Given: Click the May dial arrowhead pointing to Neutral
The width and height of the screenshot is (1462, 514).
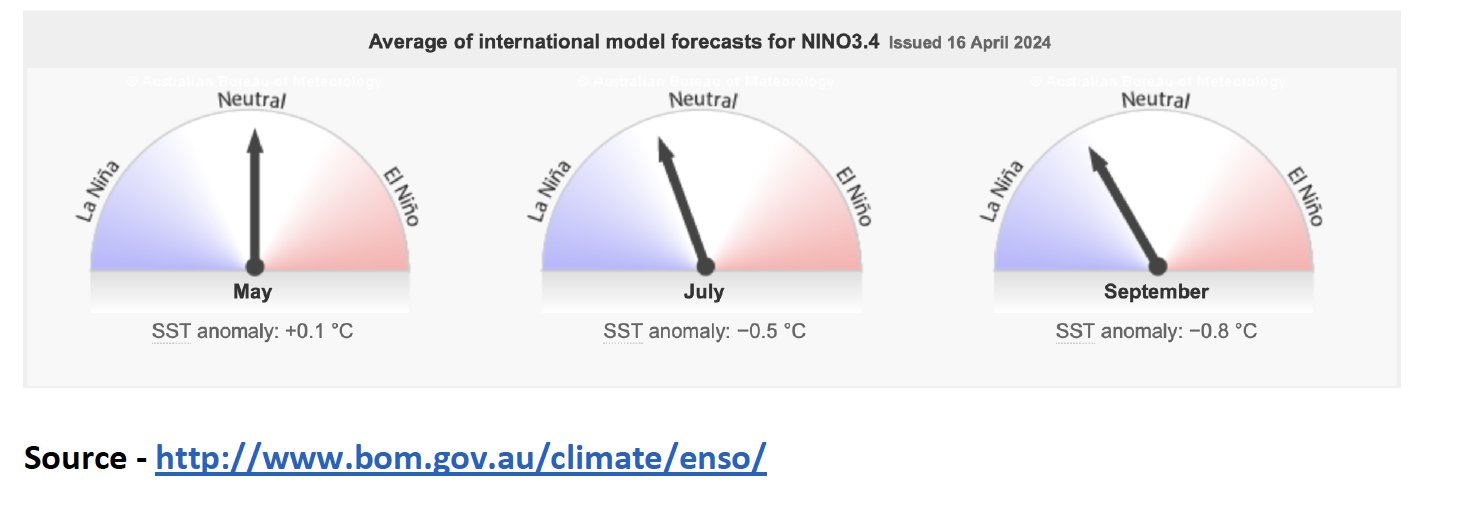Looking at the screenshot, I should pos(254,140).
